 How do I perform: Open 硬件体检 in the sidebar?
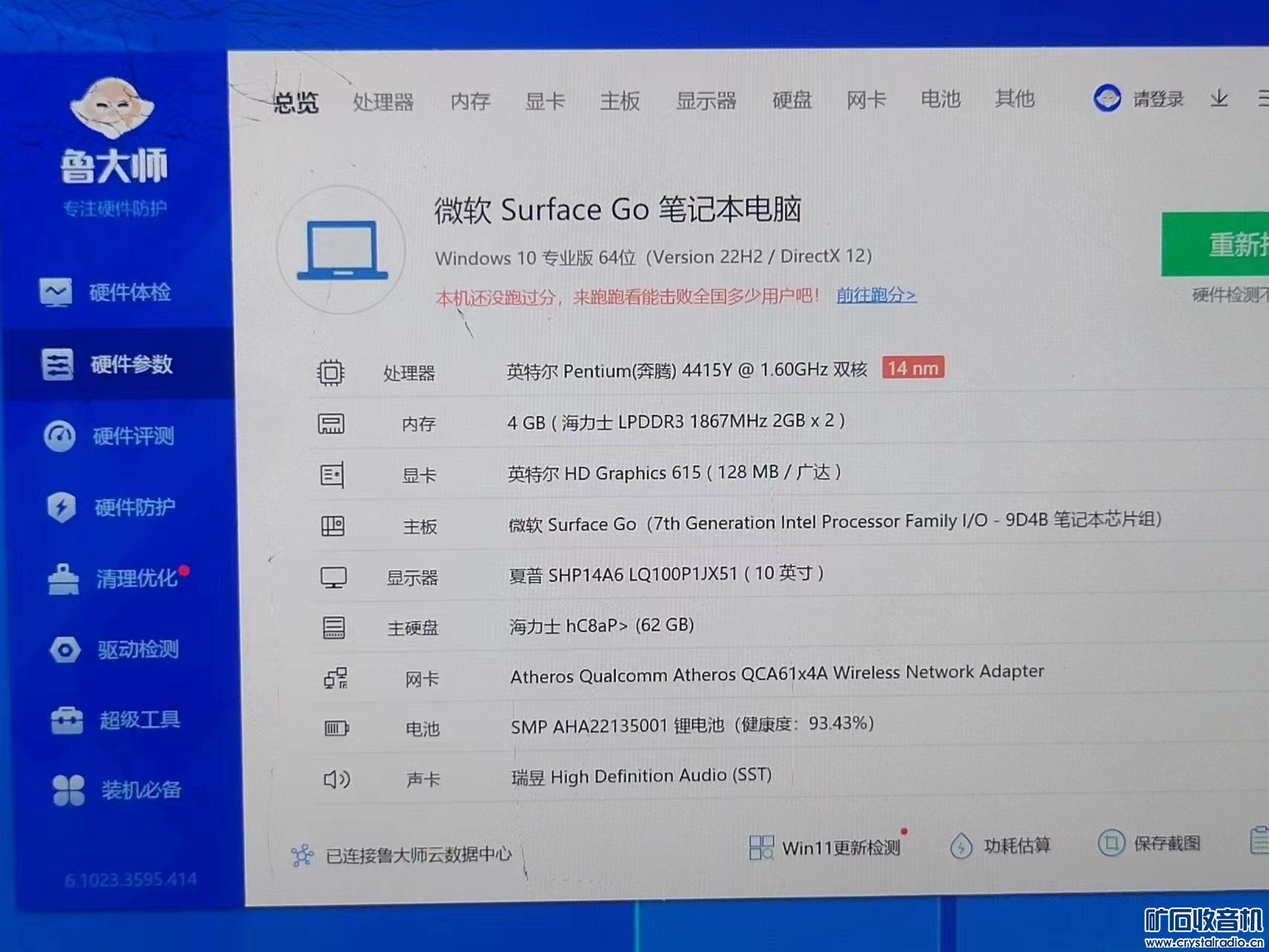point(106,292)
